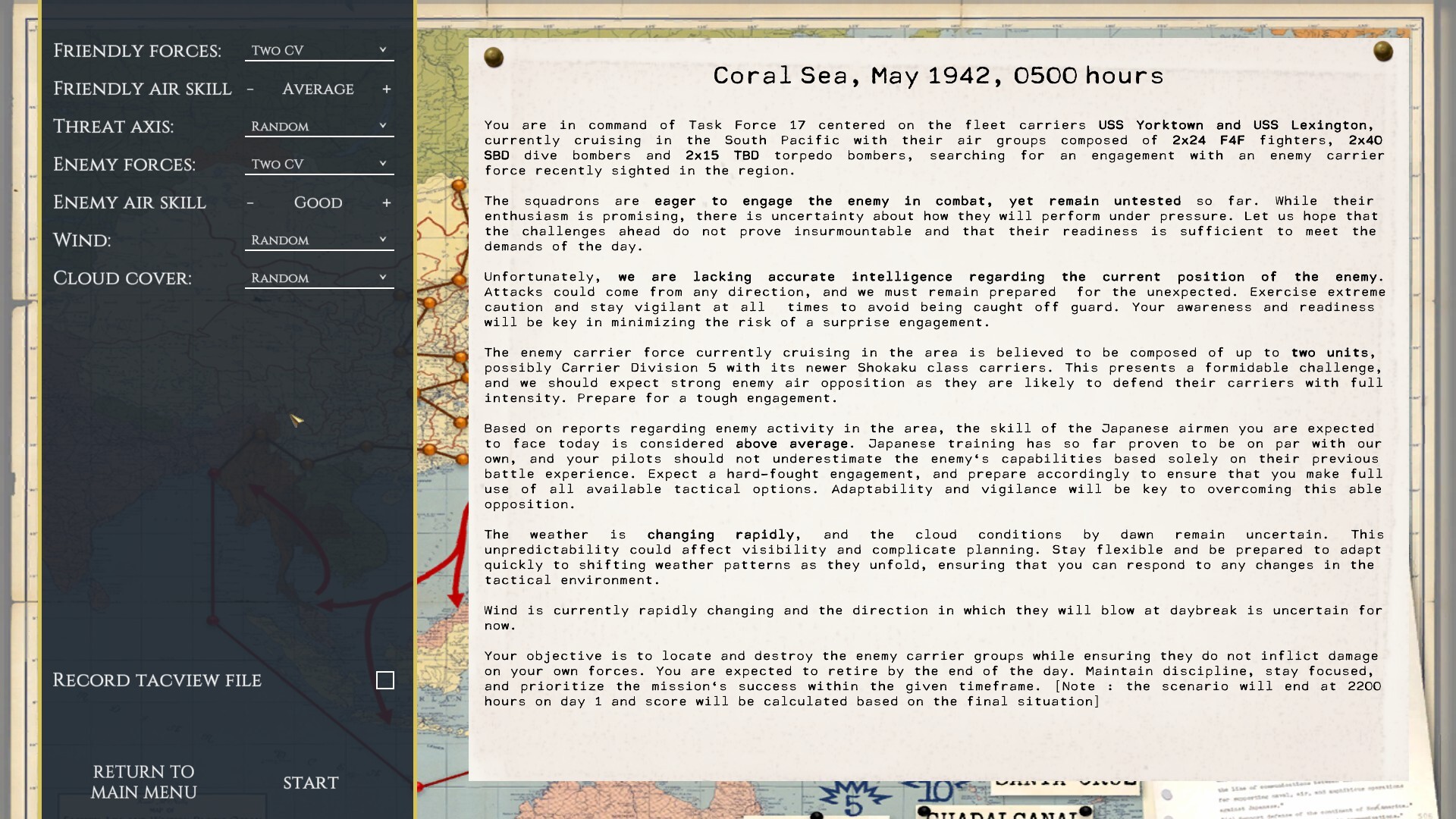Screen dimensions: 1456x819
Task: Click the 'Friendly Air Skill' label
Action: tap(143, 89)
